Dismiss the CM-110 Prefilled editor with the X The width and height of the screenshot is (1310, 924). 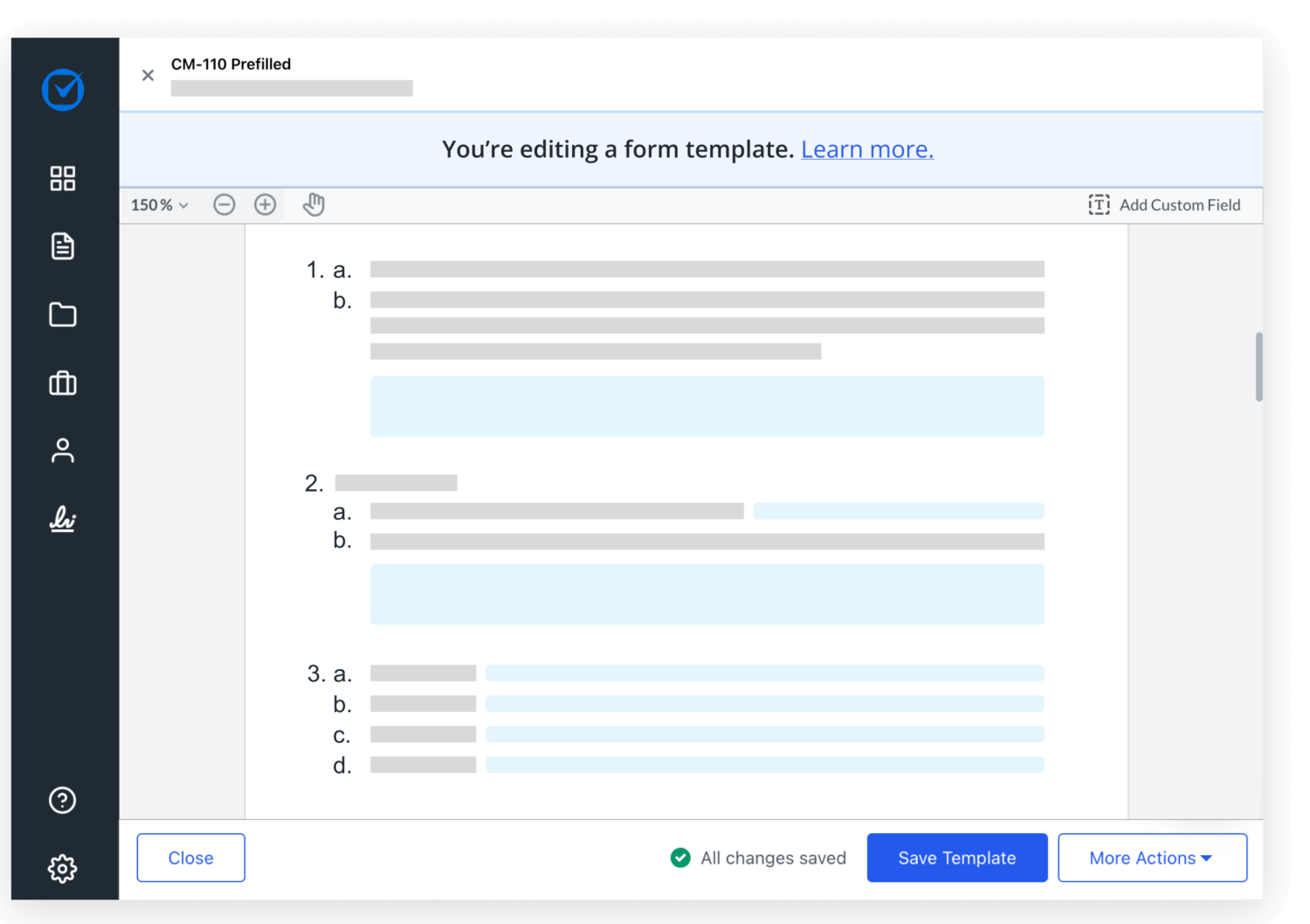click(x=148, y=75)
